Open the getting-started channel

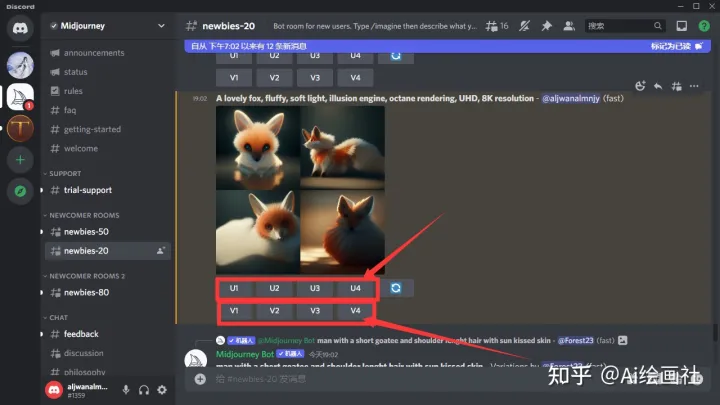[92, 129]
